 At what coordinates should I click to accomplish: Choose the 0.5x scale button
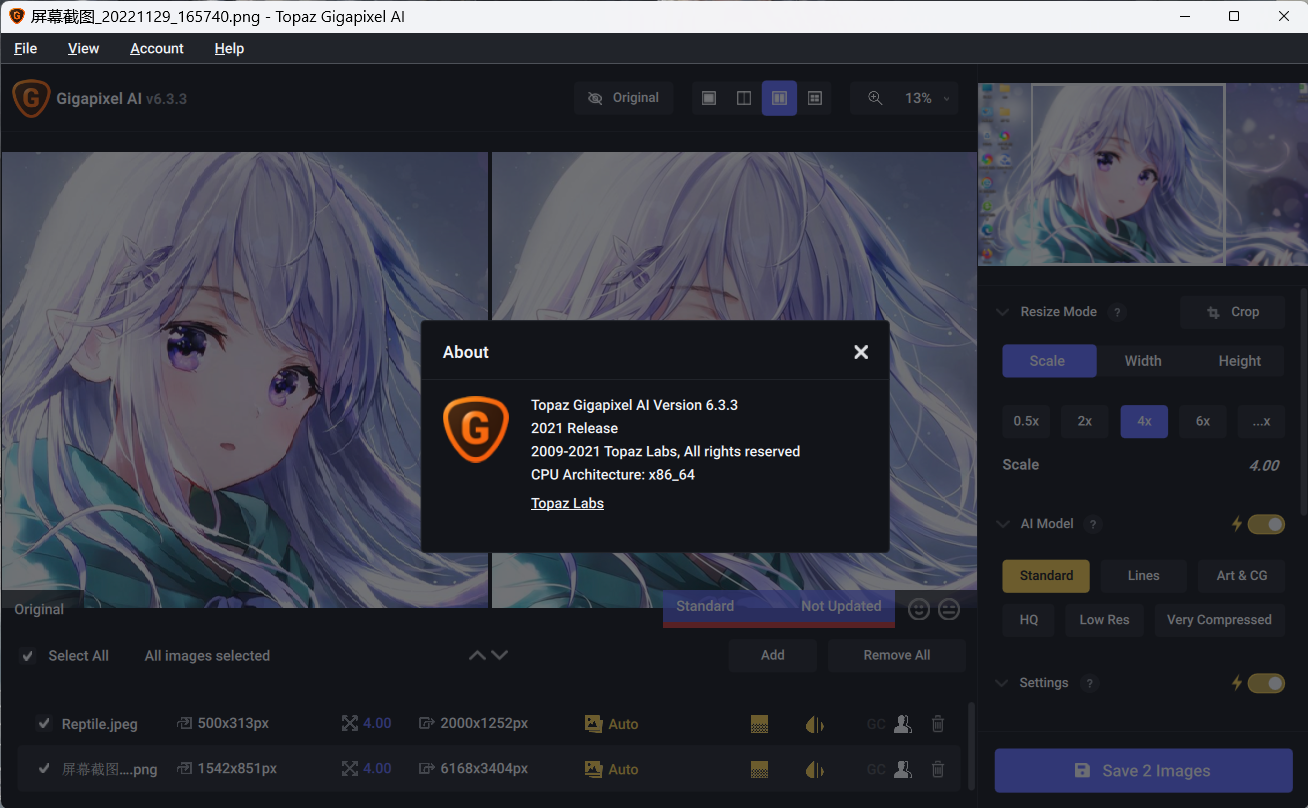(1026, 421)
